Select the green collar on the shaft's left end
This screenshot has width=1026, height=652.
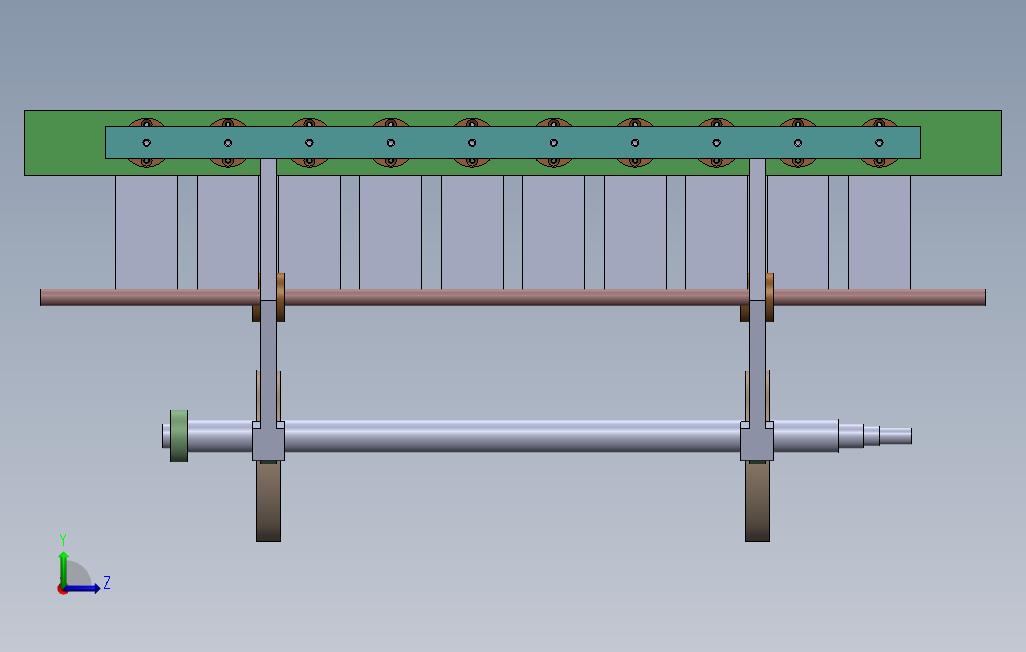click(179, 436)
